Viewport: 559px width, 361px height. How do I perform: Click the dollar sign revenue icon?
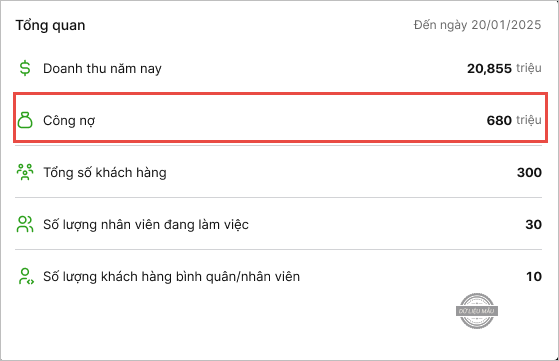click(25, 68)
